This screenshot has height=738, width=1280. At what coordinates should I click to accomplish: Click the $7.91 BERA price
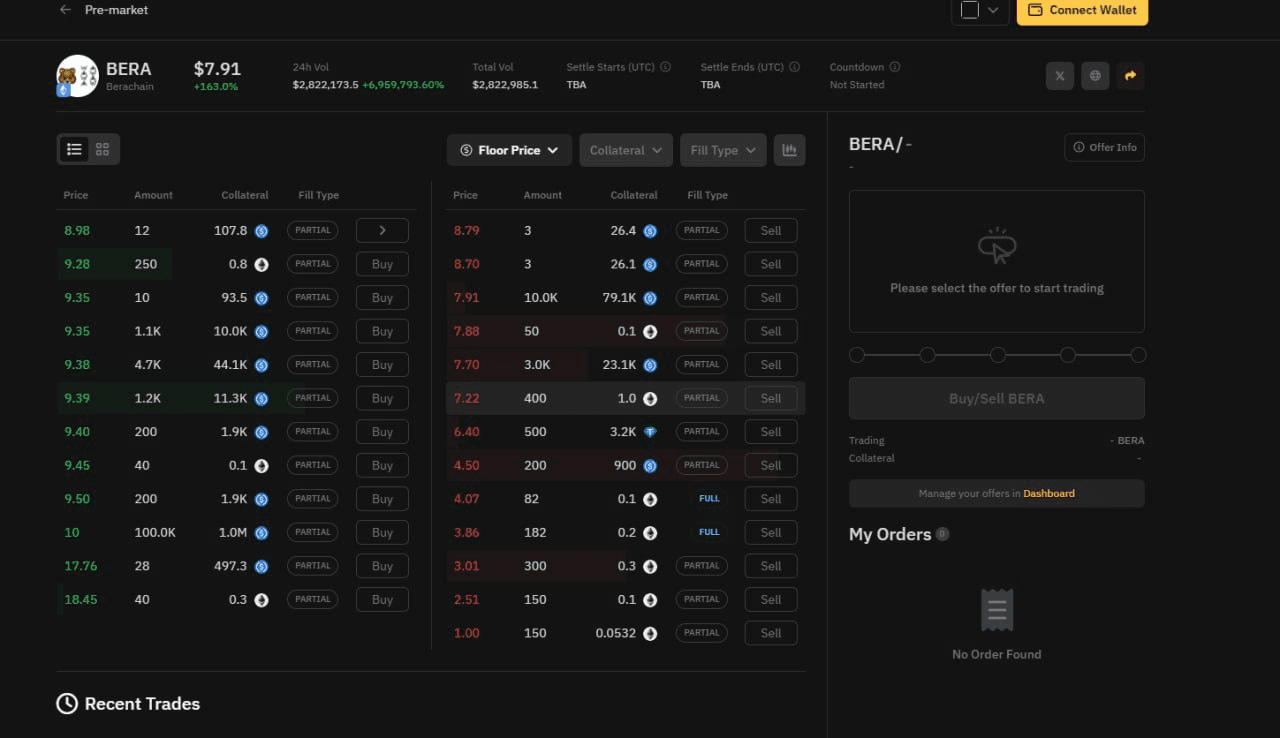click(x=217, y=69)
